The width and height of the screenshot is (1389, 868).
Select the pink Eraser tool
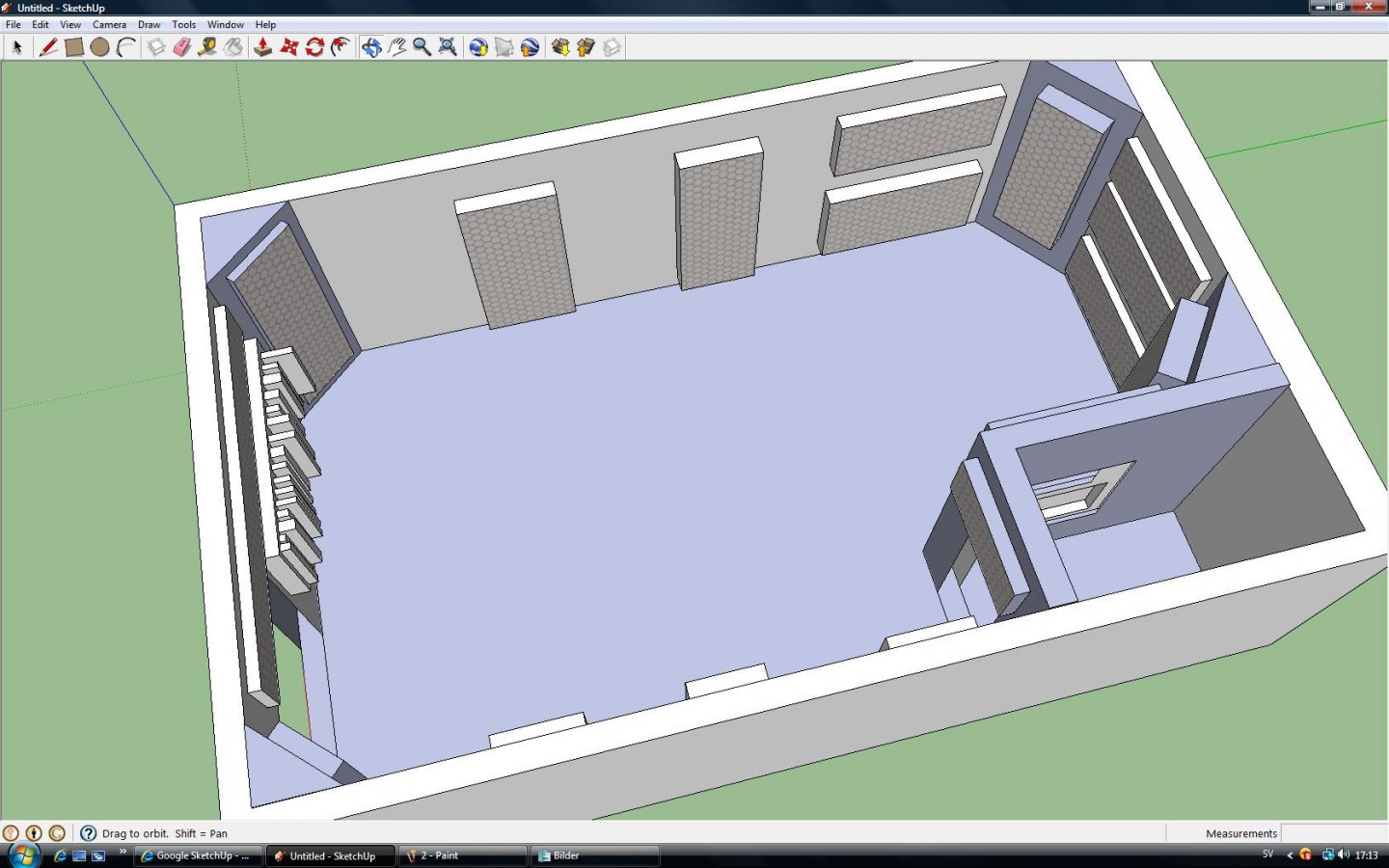tap(181, 47)
